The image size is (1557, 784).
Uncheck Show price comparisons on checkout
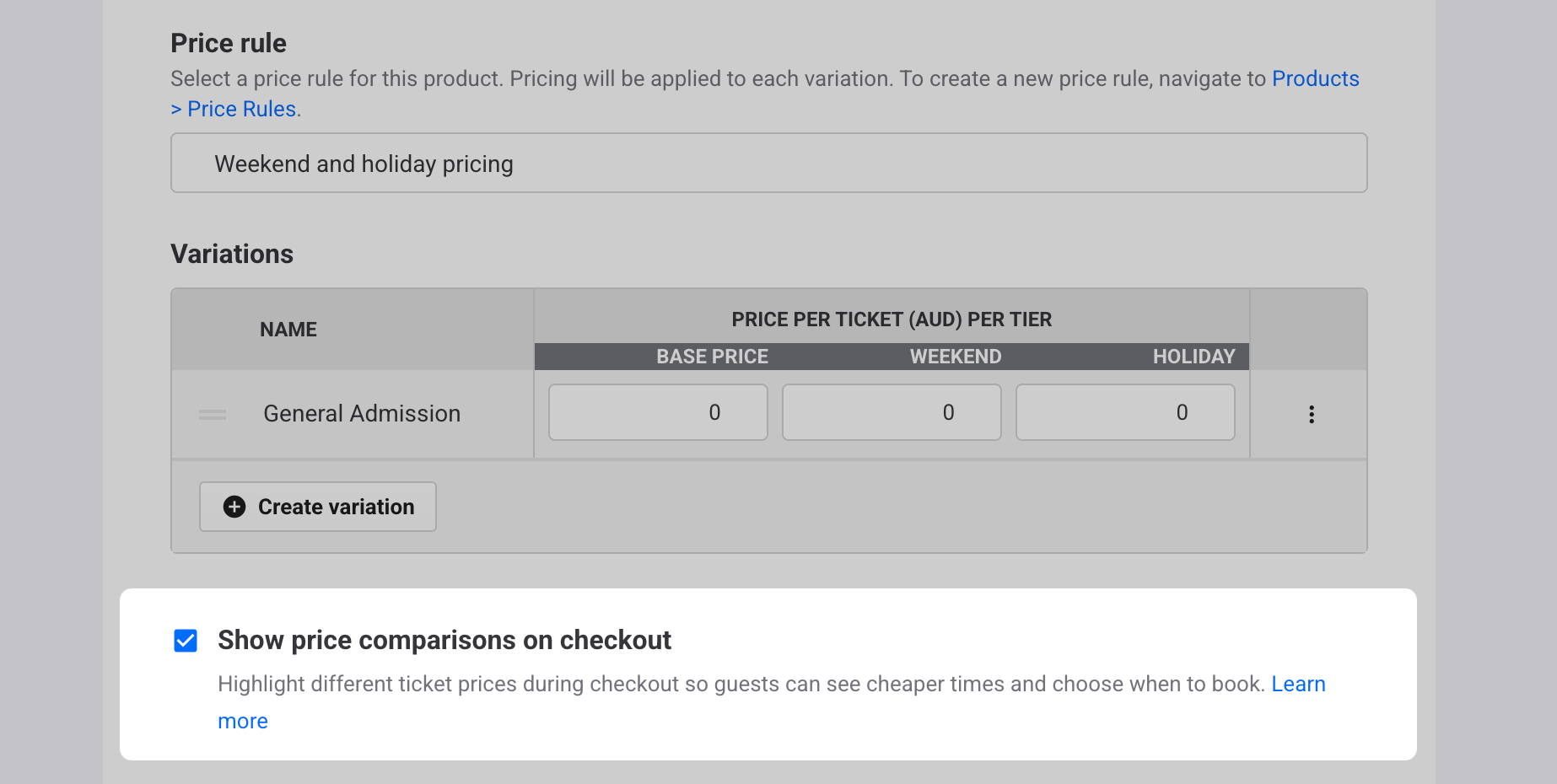186,641
